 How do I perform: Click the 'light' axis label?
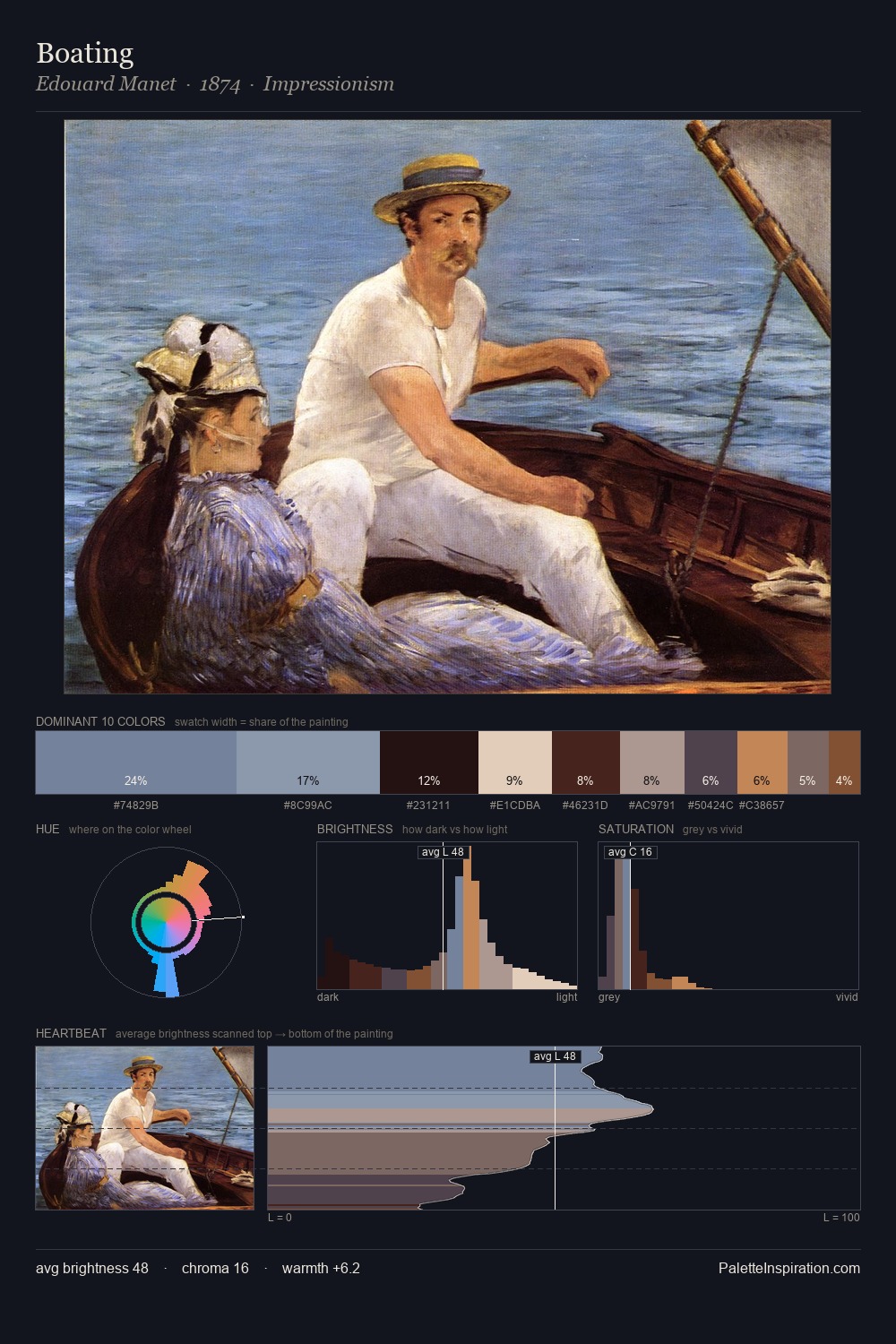(566, 997)
